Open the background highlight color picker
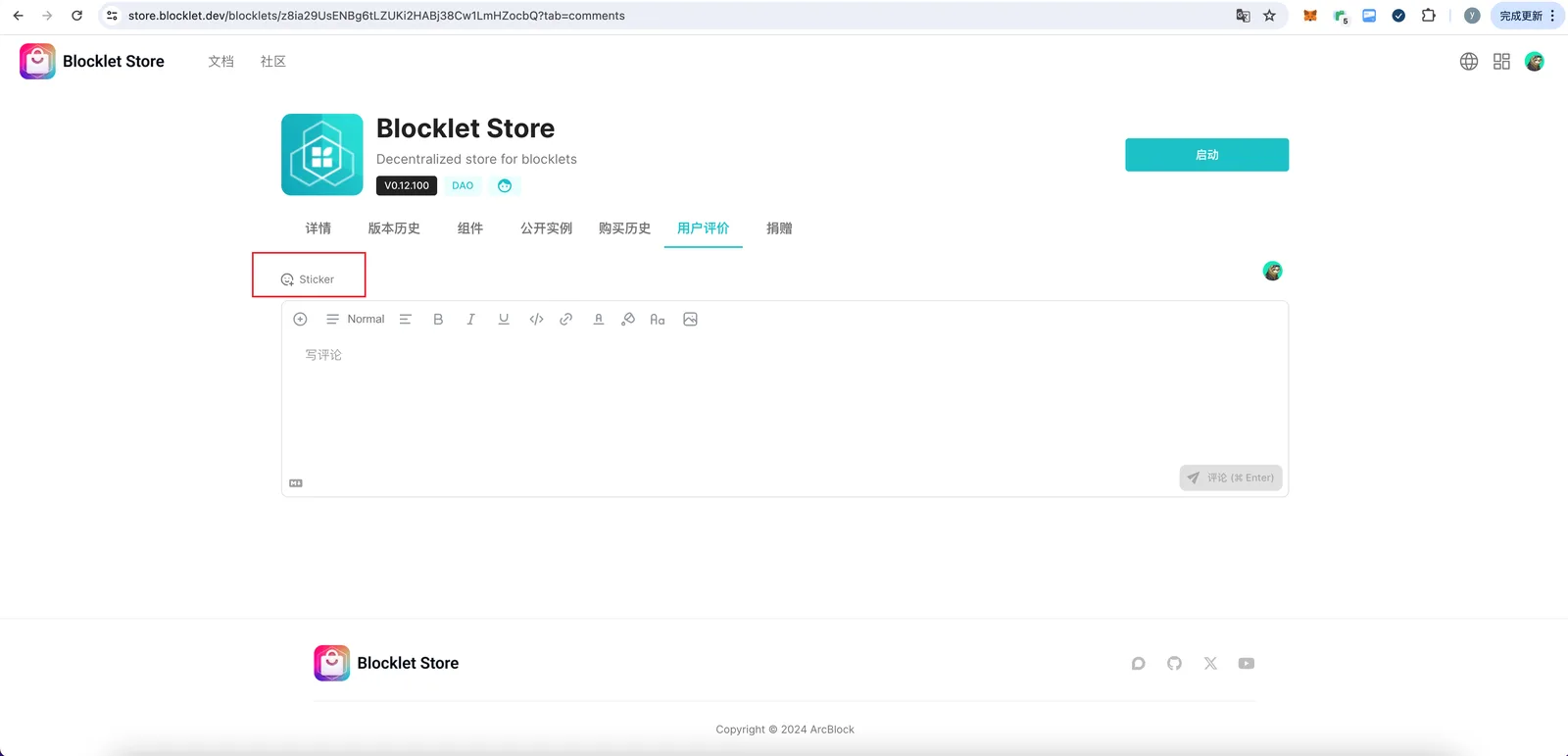The image size is (1568, 756). 628,320
